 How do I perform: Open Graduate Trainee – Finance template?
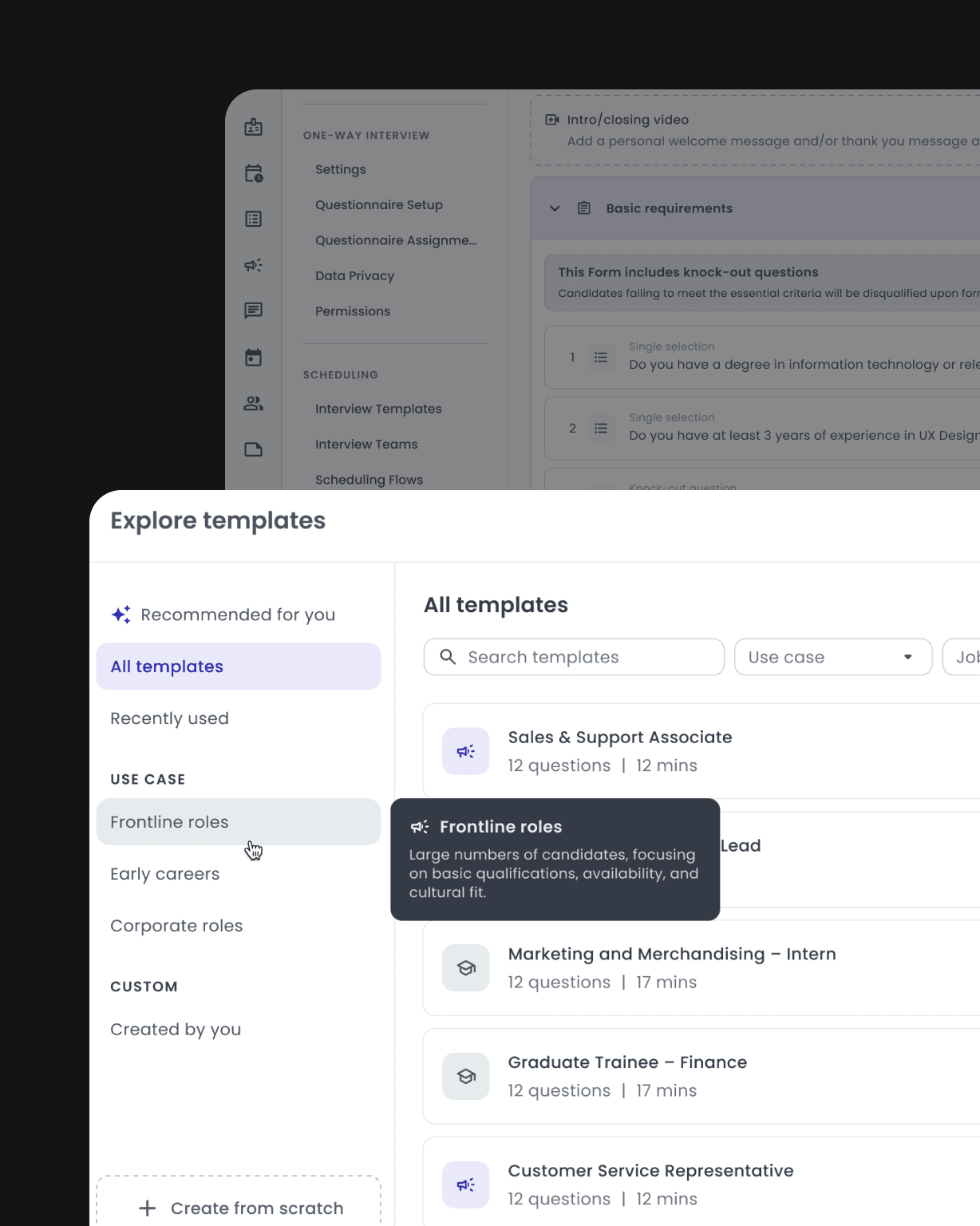[x=701, y=1077]
